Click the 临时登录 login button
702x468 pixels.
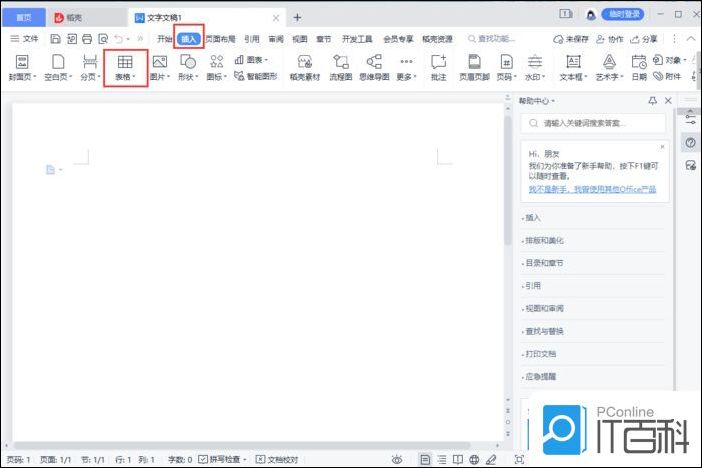pos(623,15)
